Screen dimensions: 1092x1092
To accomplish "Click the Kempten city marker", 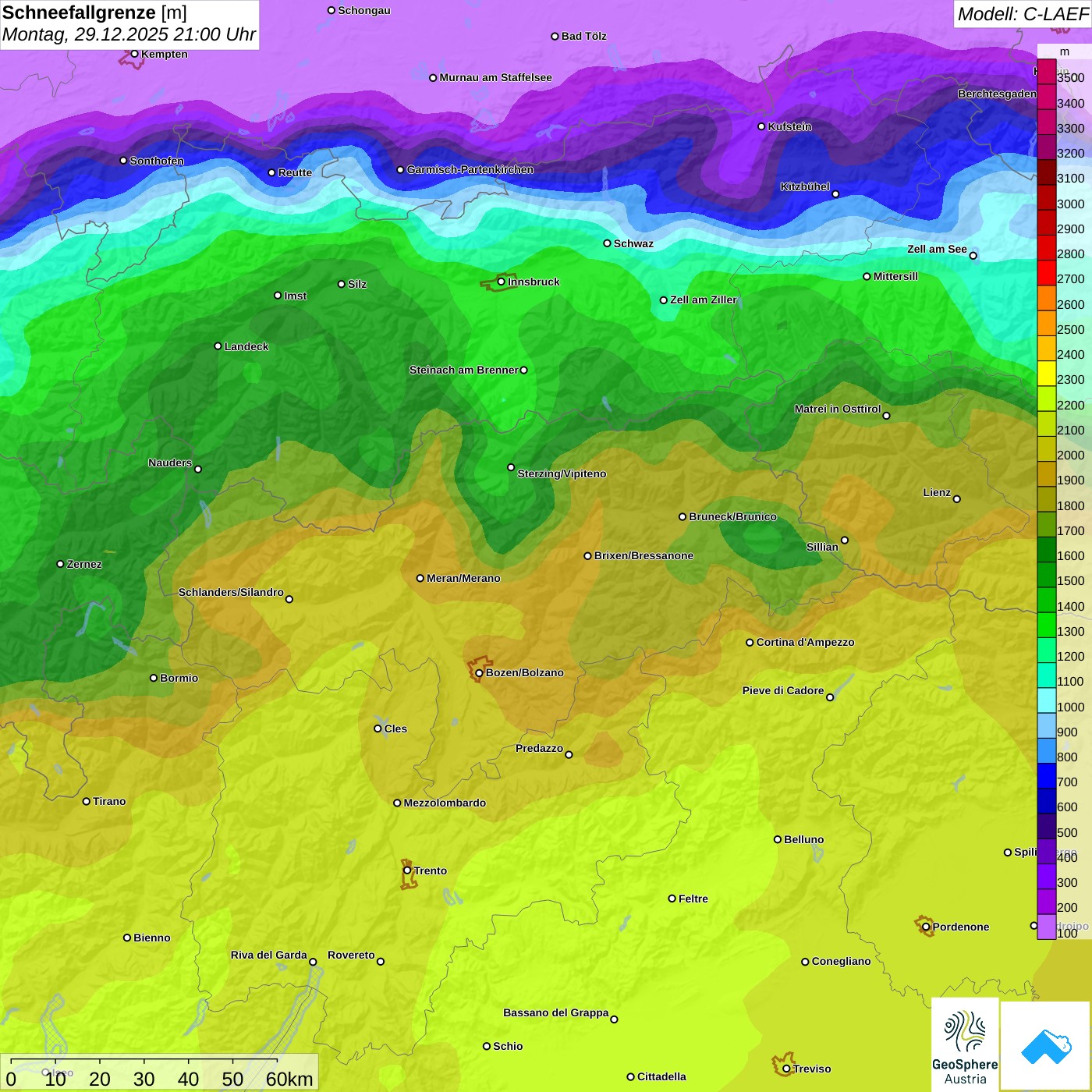I will pyautogui.click(x=134, y=54).
